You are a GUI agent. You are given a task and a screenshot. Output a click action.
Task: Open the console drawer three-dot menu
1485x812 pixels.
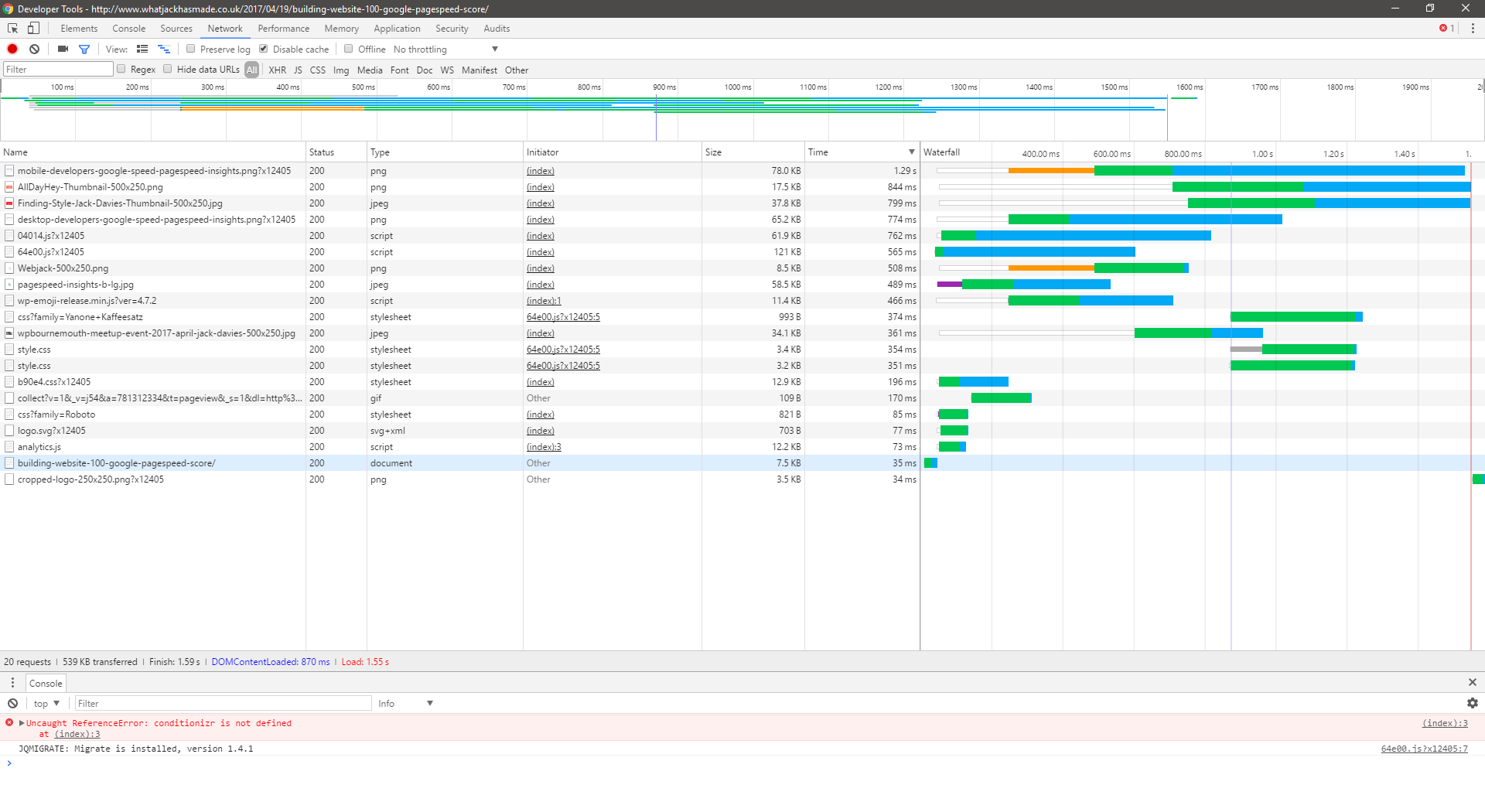pos(12,683)
